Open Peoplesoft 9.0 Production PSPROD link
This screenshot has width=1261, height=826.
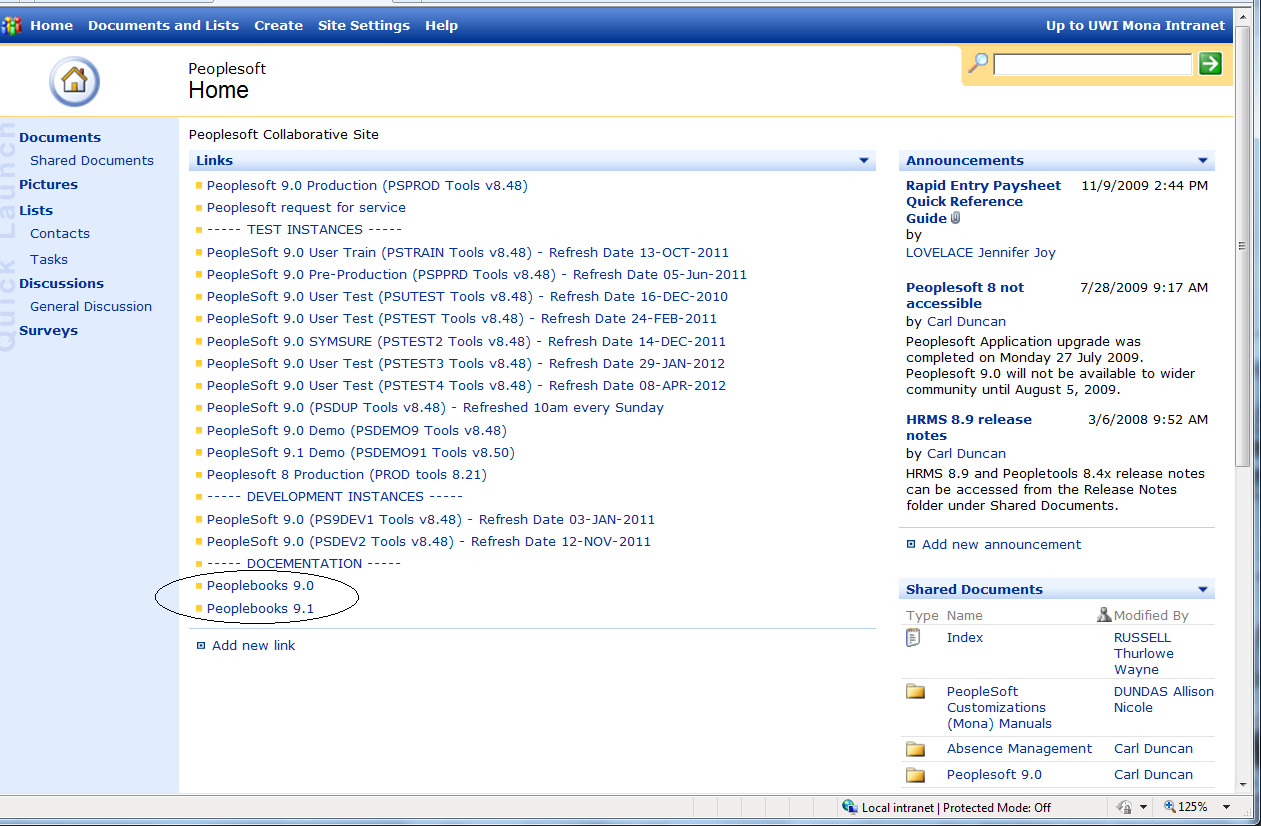pos(367,186)
